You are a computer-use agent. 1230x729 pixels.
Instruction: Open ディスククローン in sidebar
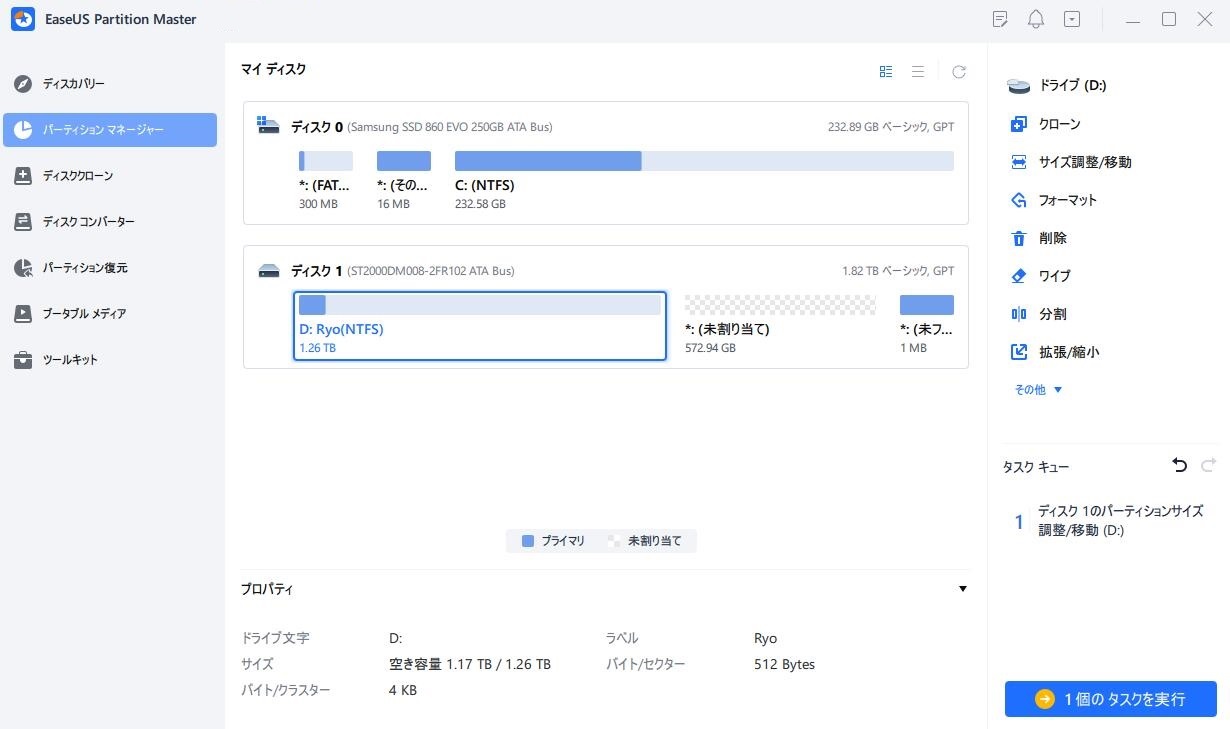click(x=77, y=176)
